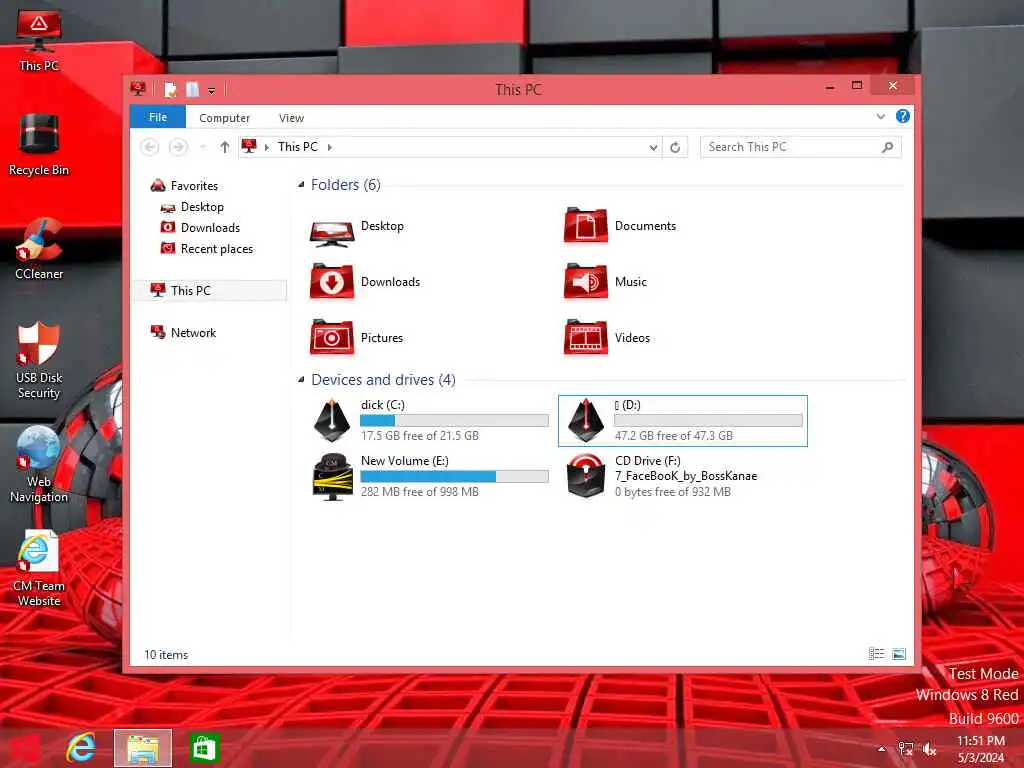Open the Downloads folder icon in Folders
The height and width of the screenshot is (768, 1024).
point(332,281)
